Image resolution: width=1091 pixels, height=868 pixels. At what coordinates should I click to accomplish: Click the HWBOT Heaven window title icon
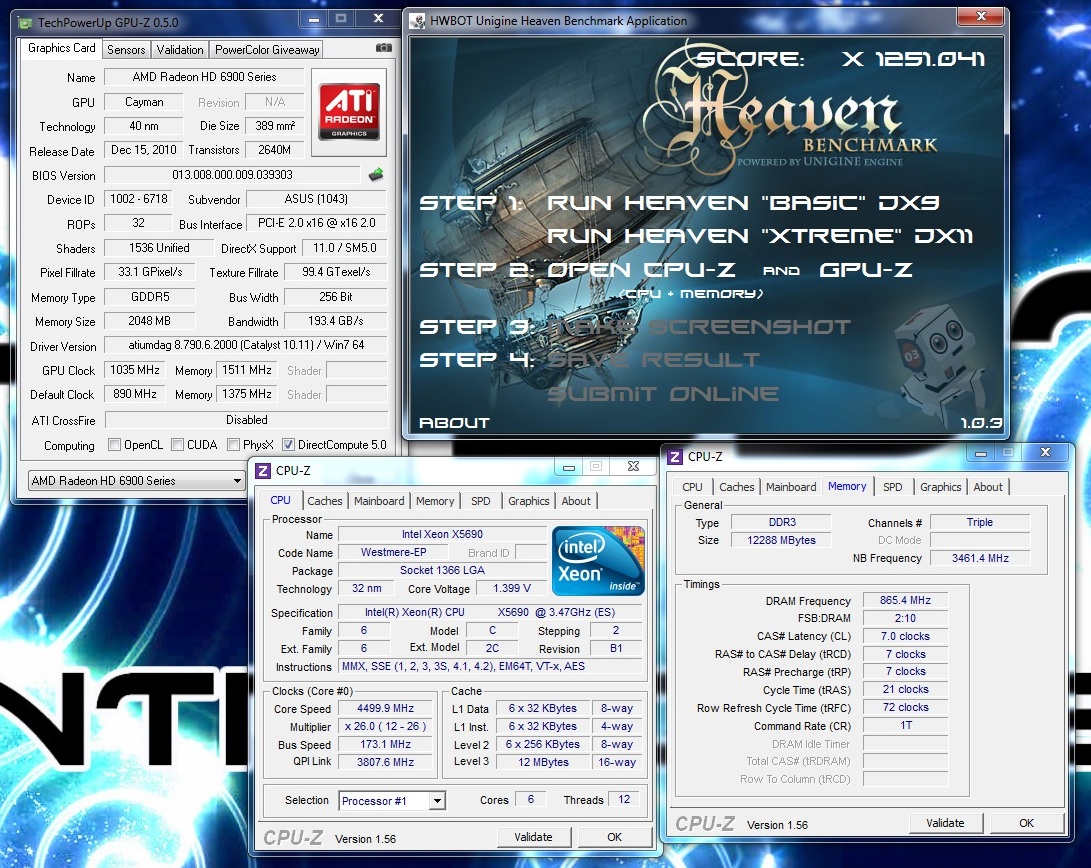[x=417, y=21]
